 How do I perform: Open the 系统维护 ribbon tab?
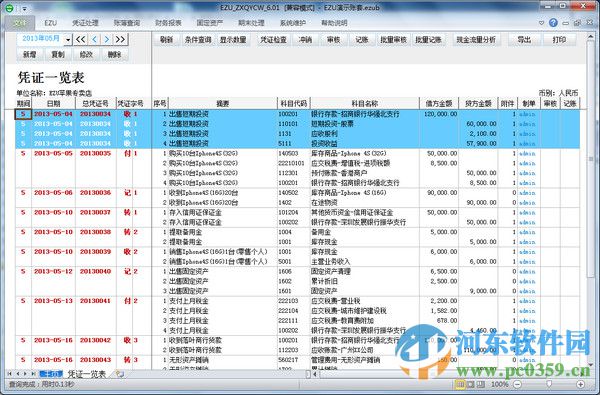[293, 23]
